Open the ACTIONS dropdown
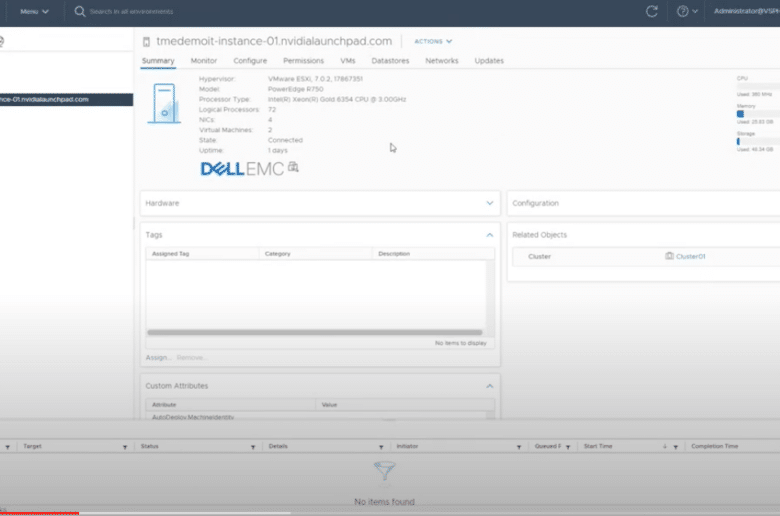 [x=433, y=41]
